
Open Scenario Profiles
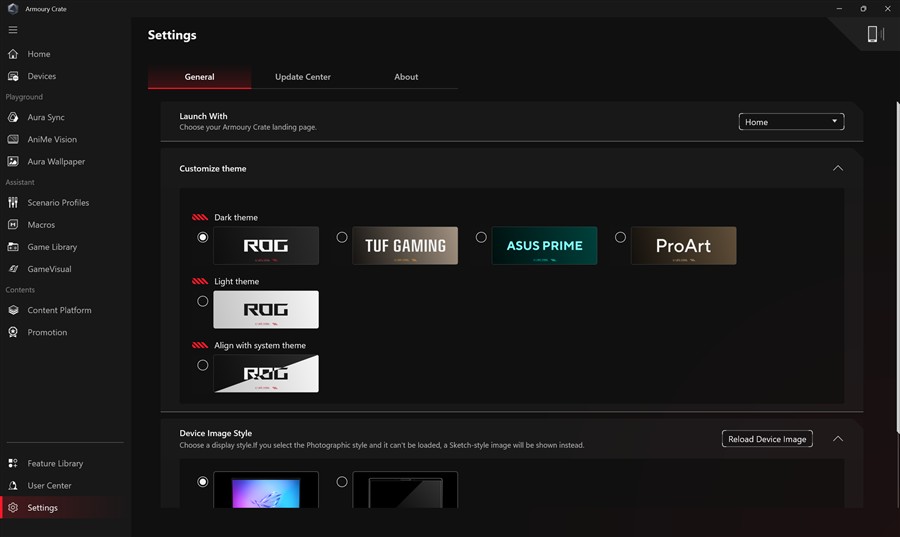58,202
